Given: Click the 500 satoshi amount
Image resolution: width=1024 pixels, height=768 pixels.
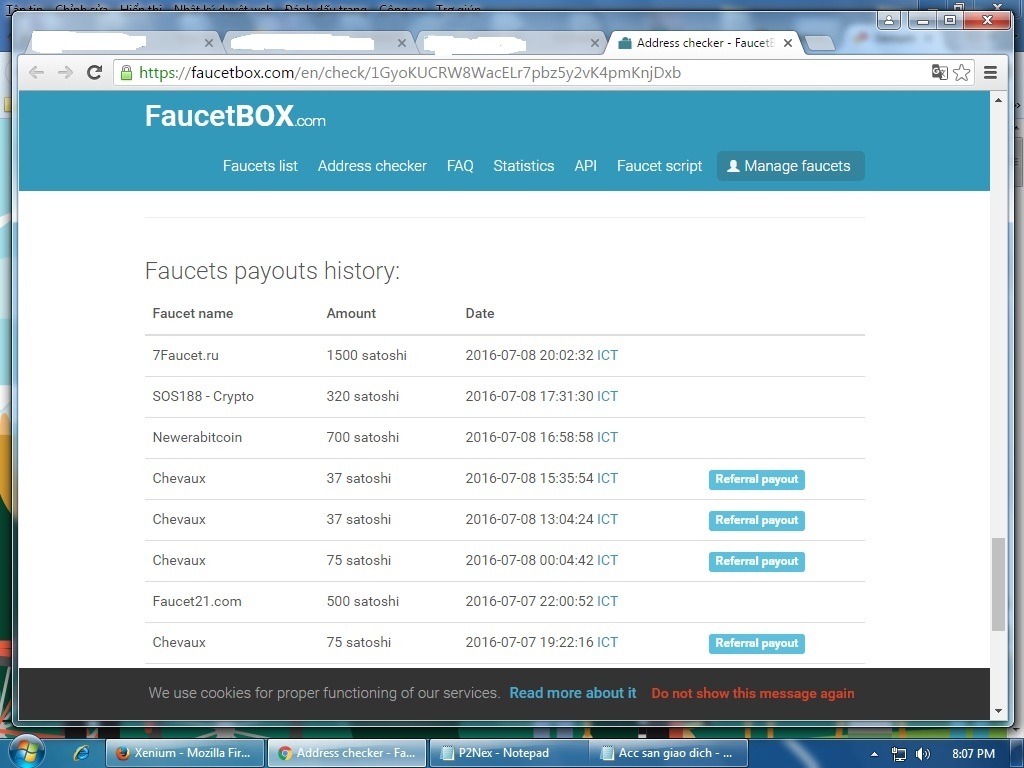Looking at the screenshot, I should click(362, 601).
